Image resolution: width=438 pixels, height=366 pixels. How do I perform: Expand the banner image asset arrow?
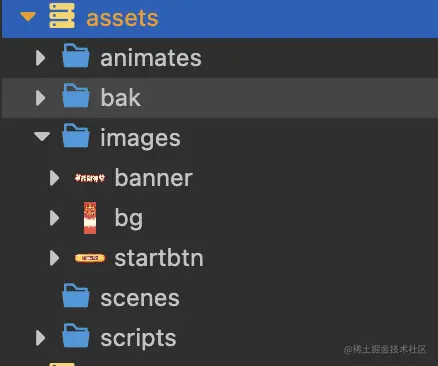(54, 178)
